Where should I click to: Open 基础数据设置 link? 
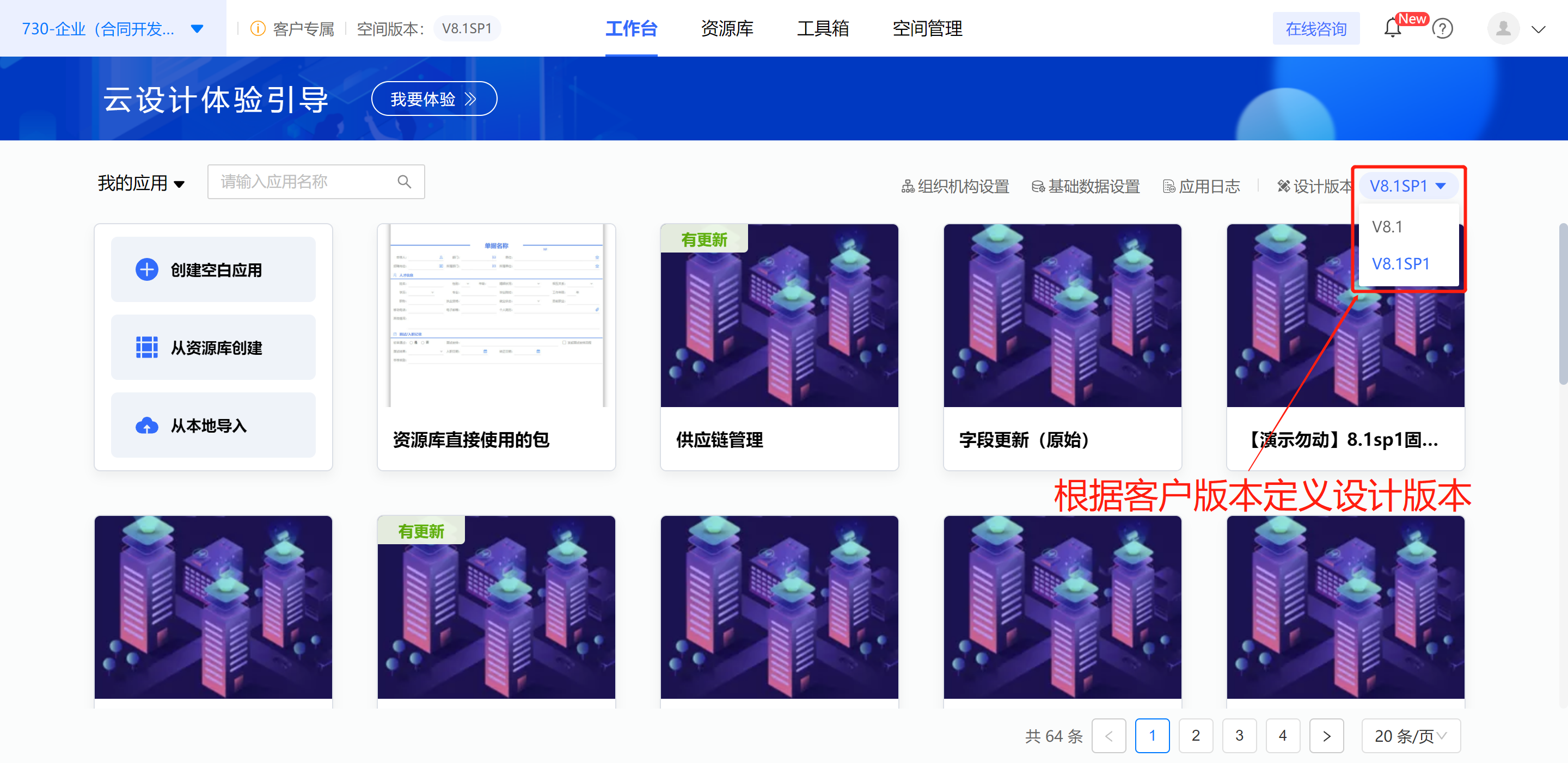pos(1085,186)
